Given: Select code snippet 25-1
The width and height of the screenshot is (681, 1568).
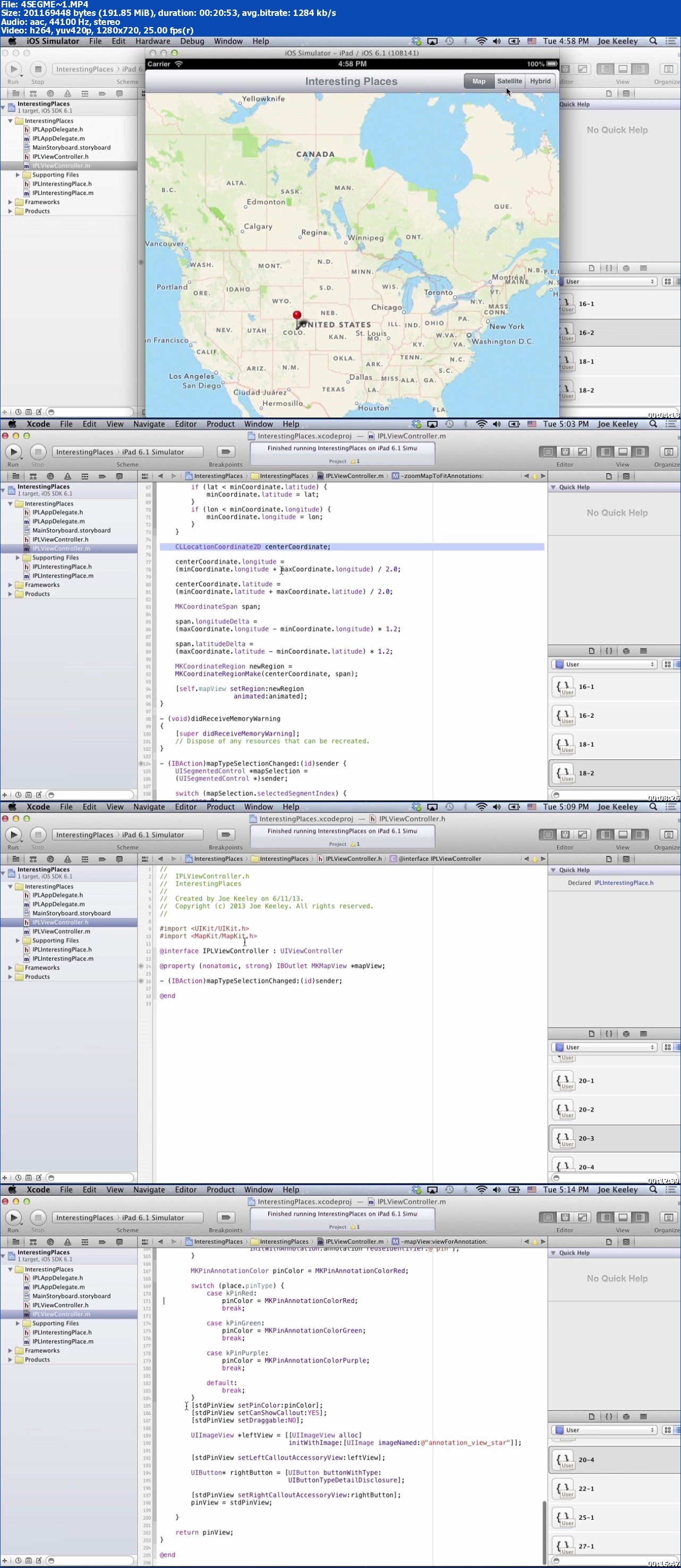Looking at the screenshot, I should 615,1518.
